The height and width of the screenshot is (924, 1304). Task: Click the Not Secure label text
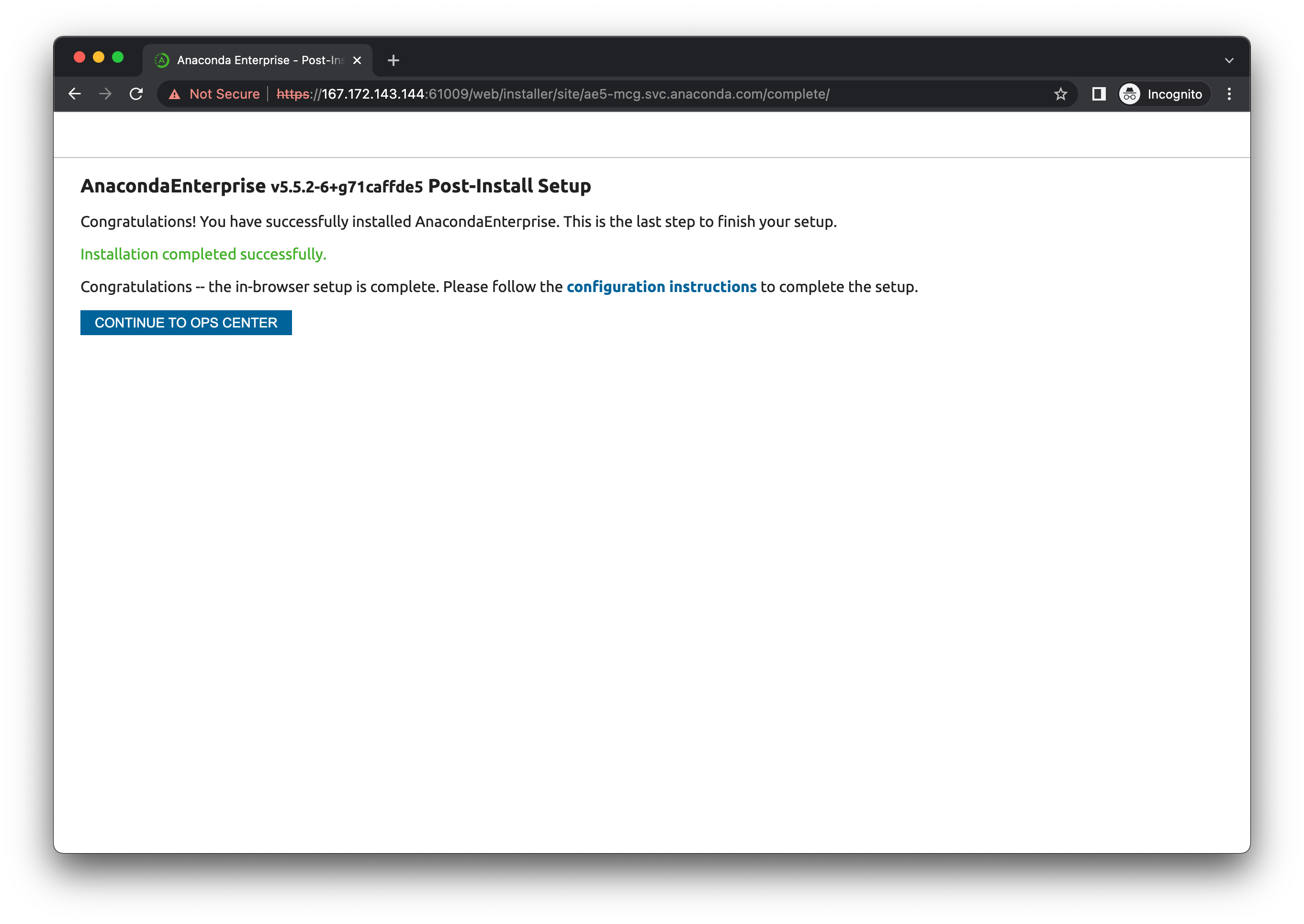pyautogui.click(x=224, y=94)
